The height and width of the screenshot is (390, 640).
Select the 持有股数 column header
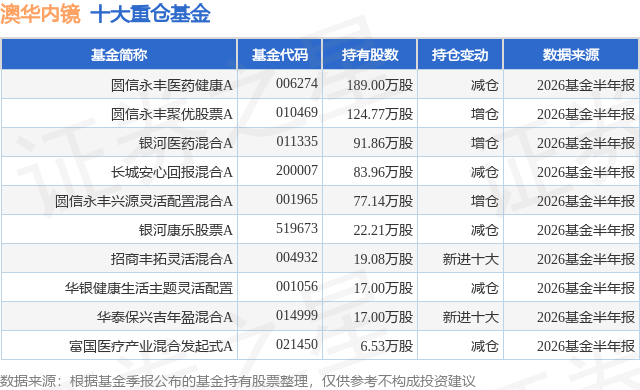pyautogui.click(x=370, y=55)
